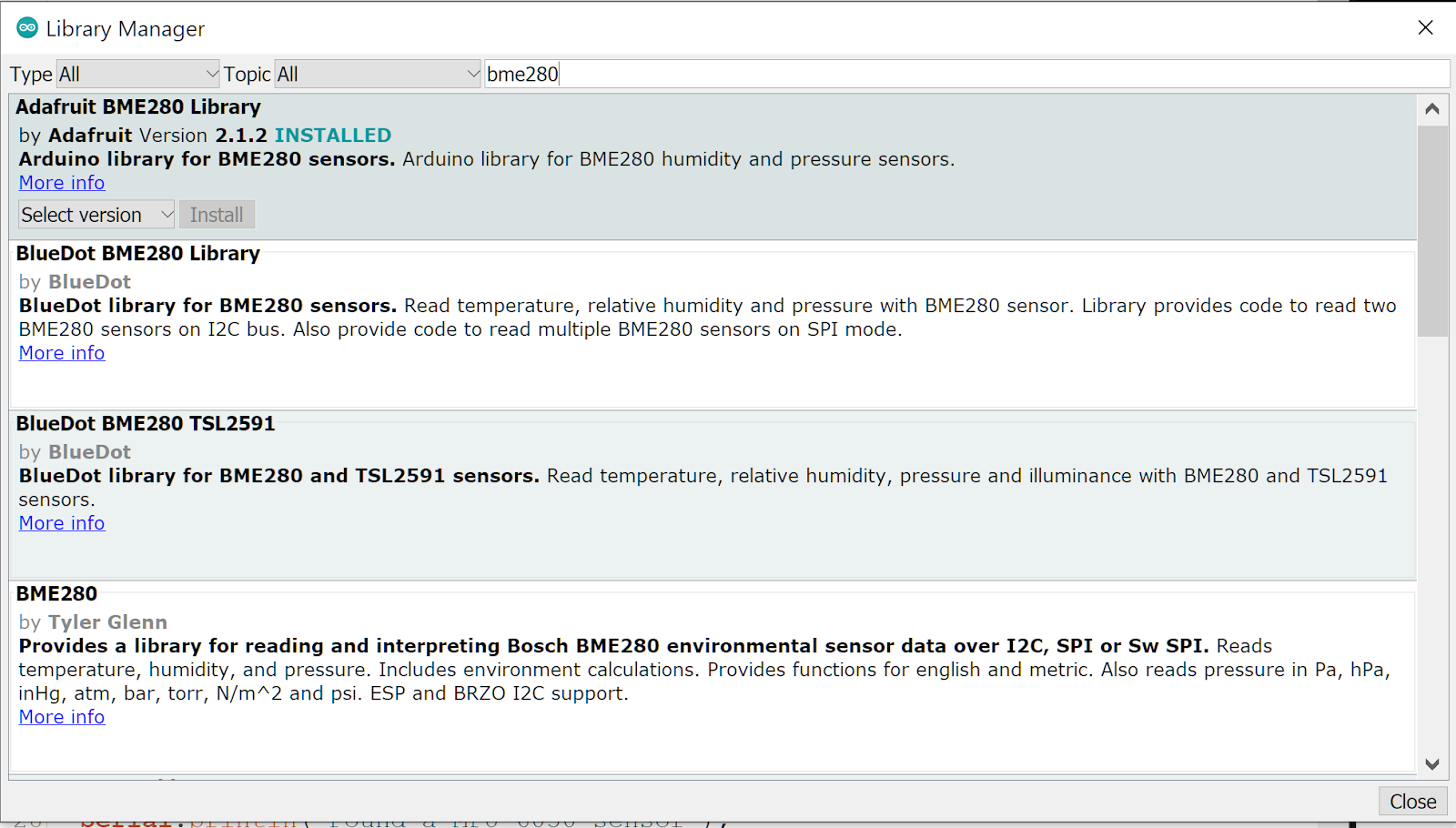Click 'by BlueDot' under BlueDot BME280 Library
This screenshot has width=1456, height=828.
[x=75, y=282]
